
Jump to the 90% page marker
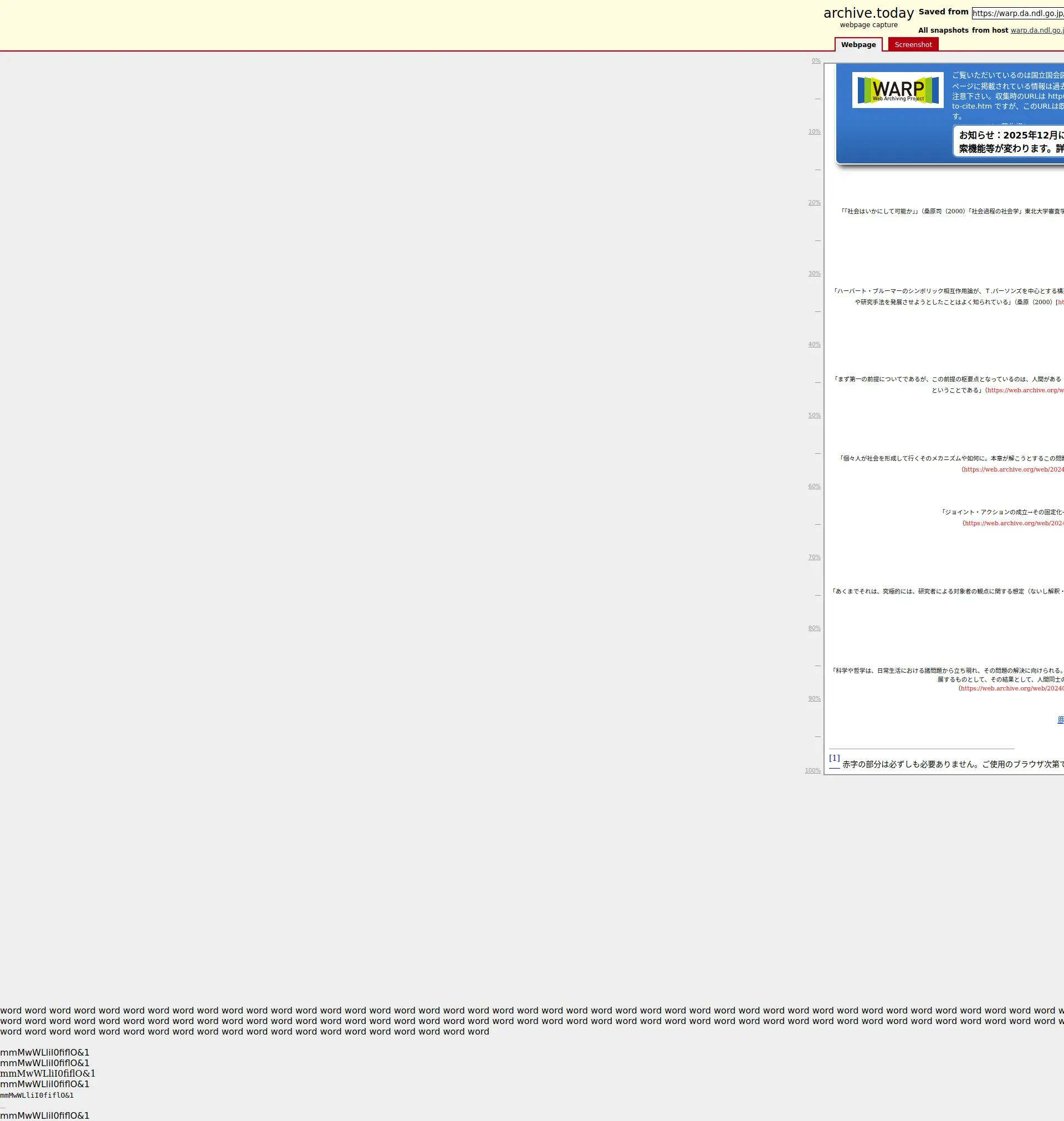(814, 699)
